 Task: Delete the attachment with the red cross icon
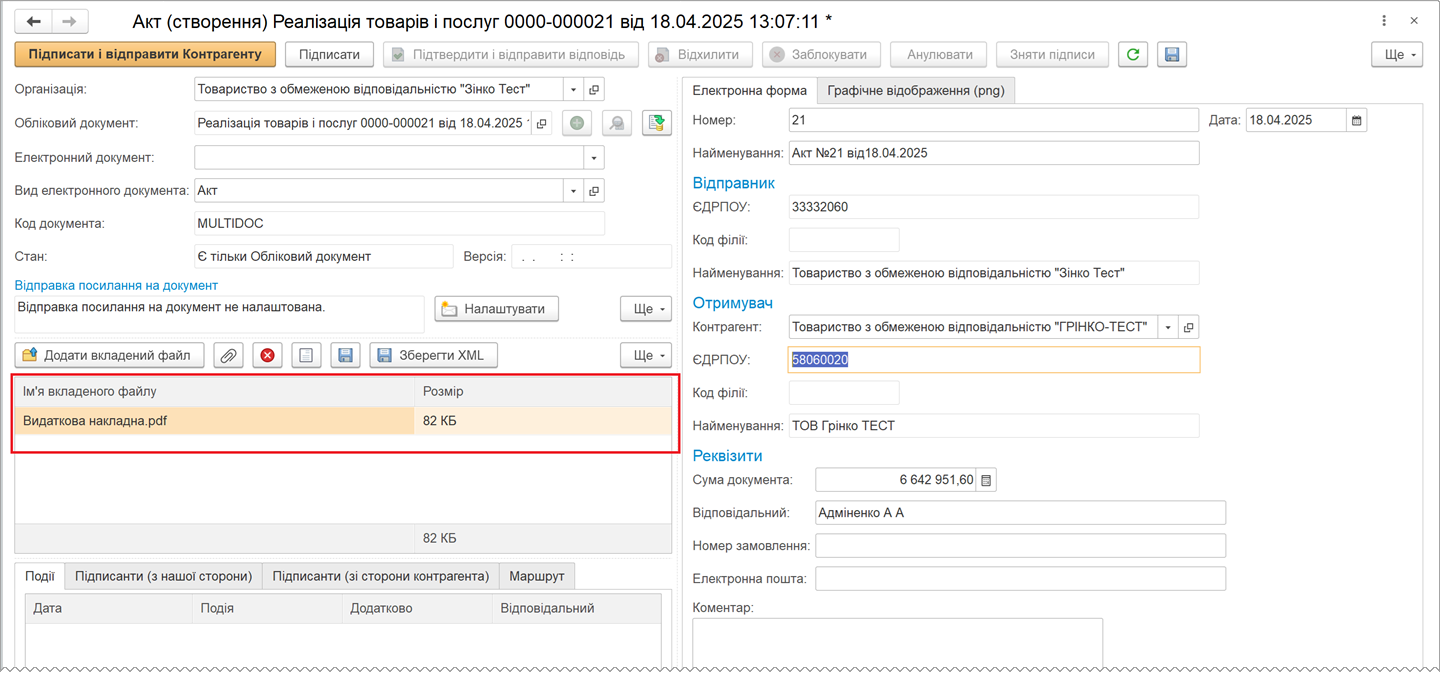(267, 355)
